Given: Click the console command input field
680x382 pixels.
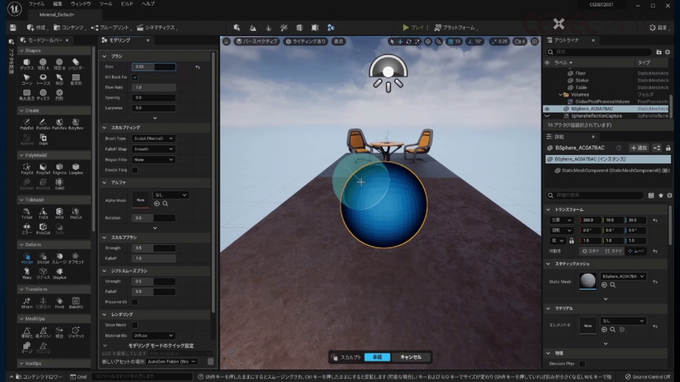Looking at the screenshot, I should point(142,377).
